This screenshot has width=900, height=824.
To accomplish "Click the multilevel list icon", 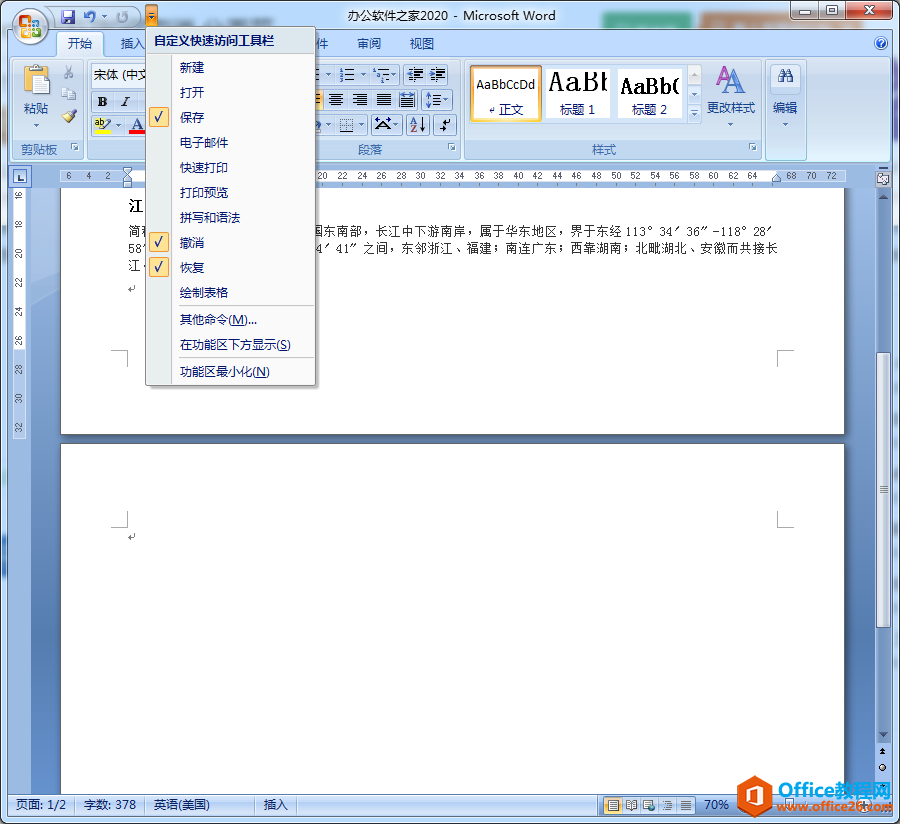I will point(382,75).
